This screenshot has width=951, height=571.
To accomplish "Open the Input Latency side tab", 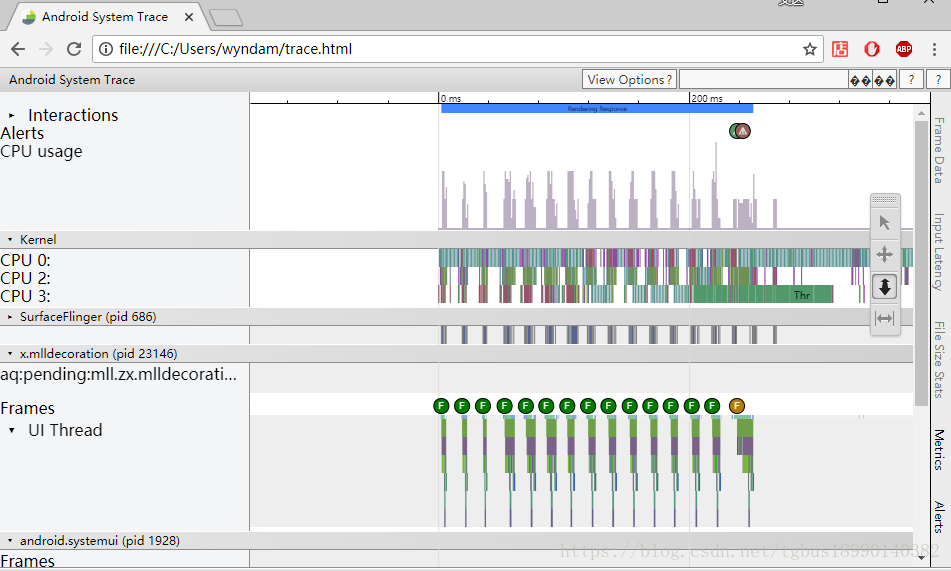I will tap(939, 252).
